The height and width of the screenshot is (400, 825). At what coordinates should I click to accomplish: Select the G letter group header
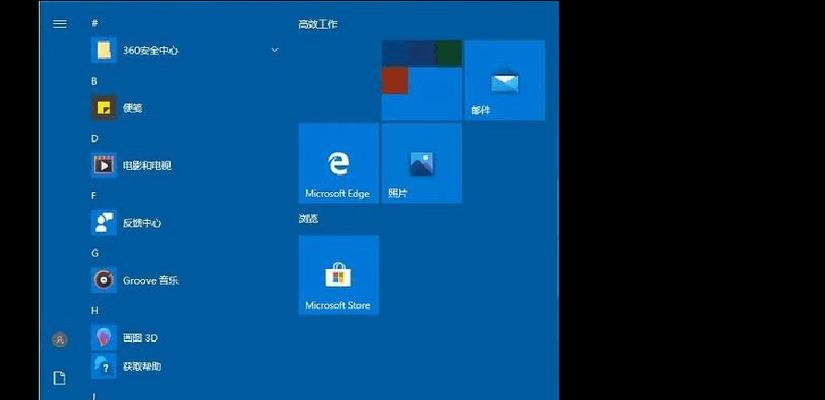pos(95,253)
